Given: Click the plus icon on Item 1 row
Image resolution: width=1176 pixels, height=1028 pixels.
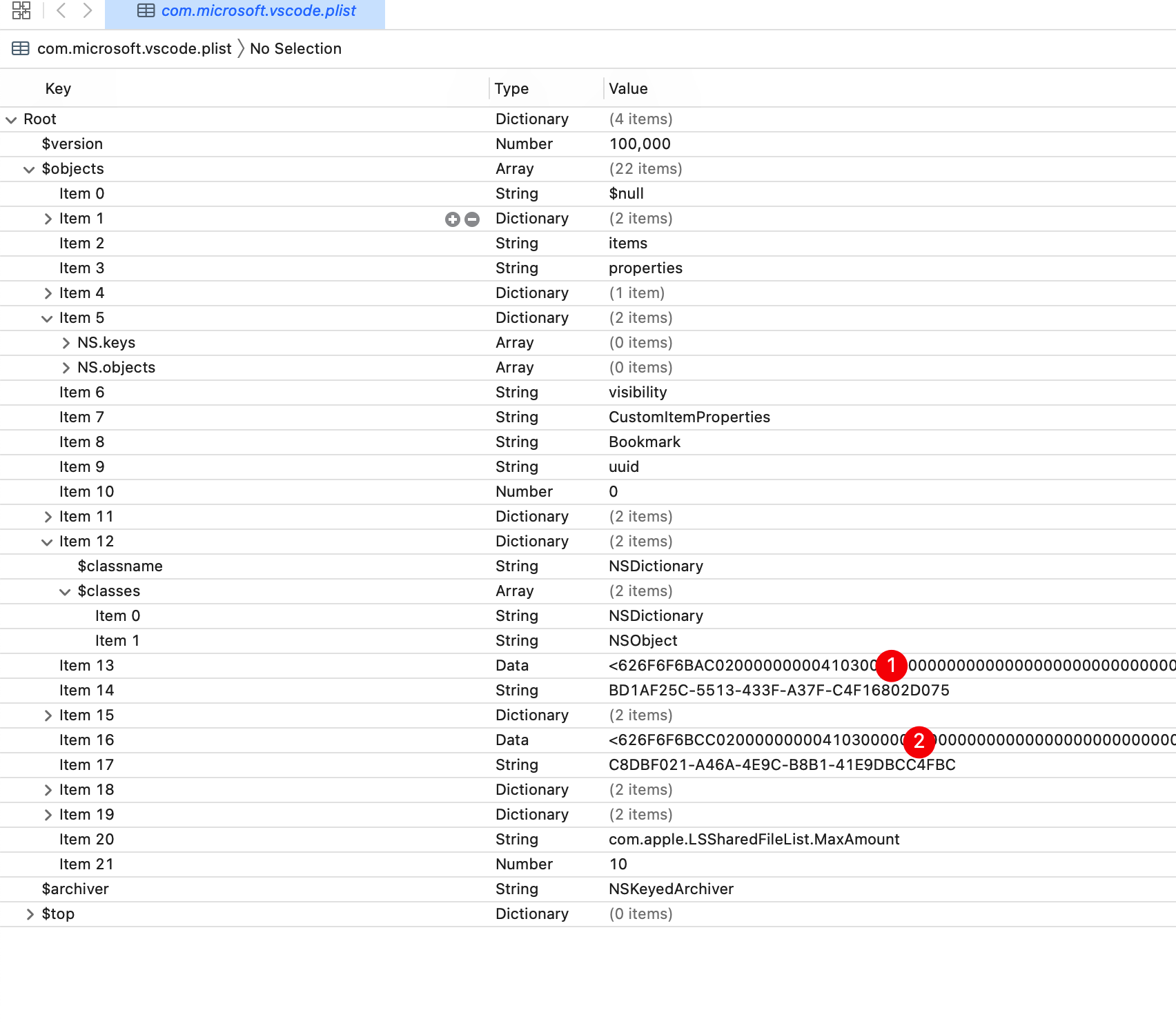Looking at the screenshot, I should (x=453, y=219).
